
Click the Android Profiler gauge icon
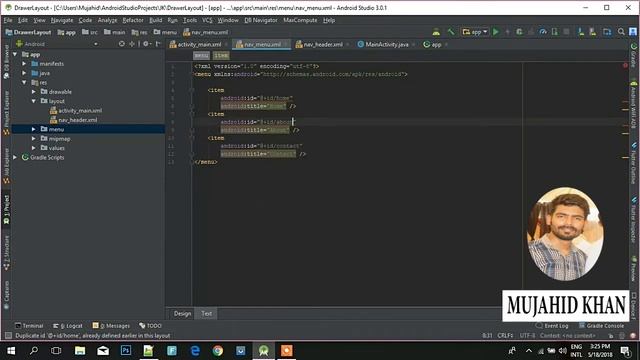[542, 32]
